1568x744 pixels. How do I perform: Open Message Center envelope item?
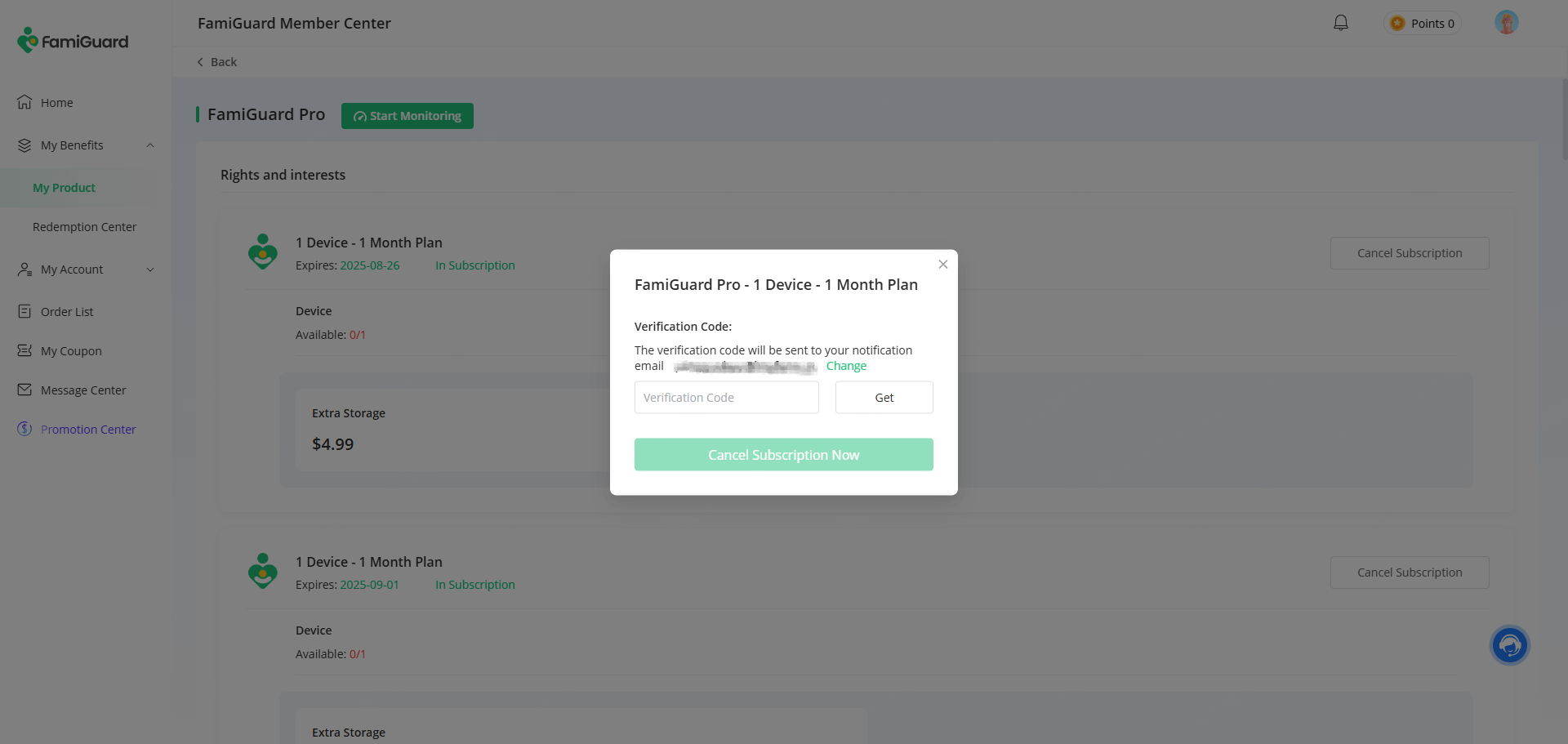(x=83, y=390)
